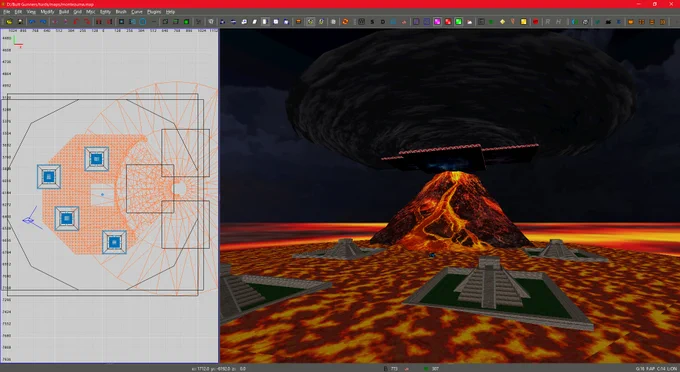Viewport: 680px width, 372px height.
Task: Open the Brush menu
Action: point(121,12)
